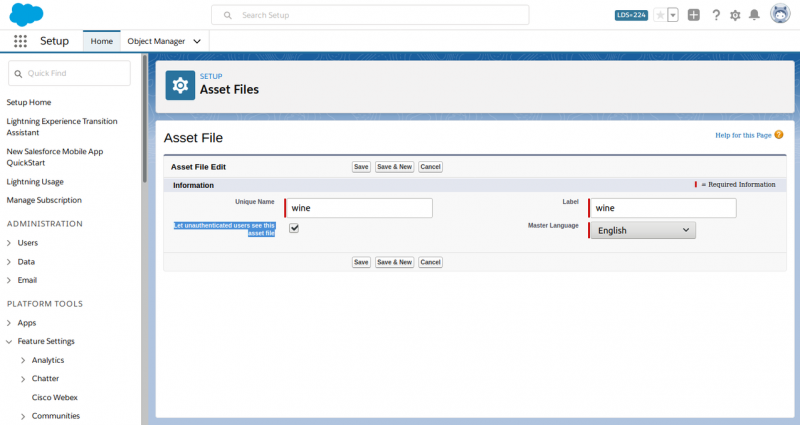
Task: Expand the Data section
Action: click(9, 262)
